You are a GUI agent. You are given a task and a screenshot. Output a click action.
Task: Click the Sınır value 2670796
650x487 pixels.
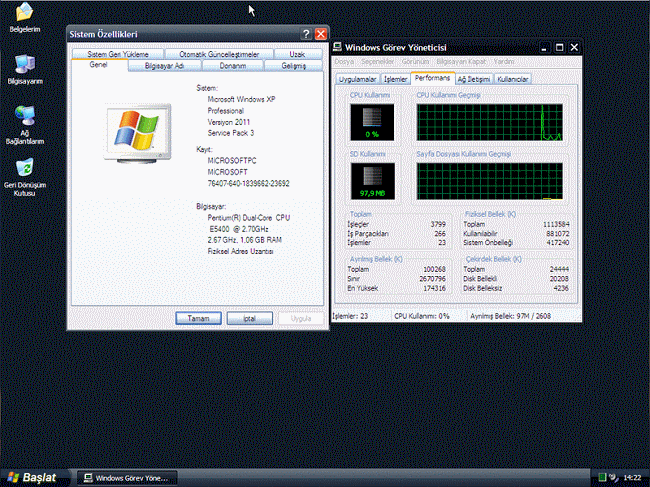(x=432, y=279)
